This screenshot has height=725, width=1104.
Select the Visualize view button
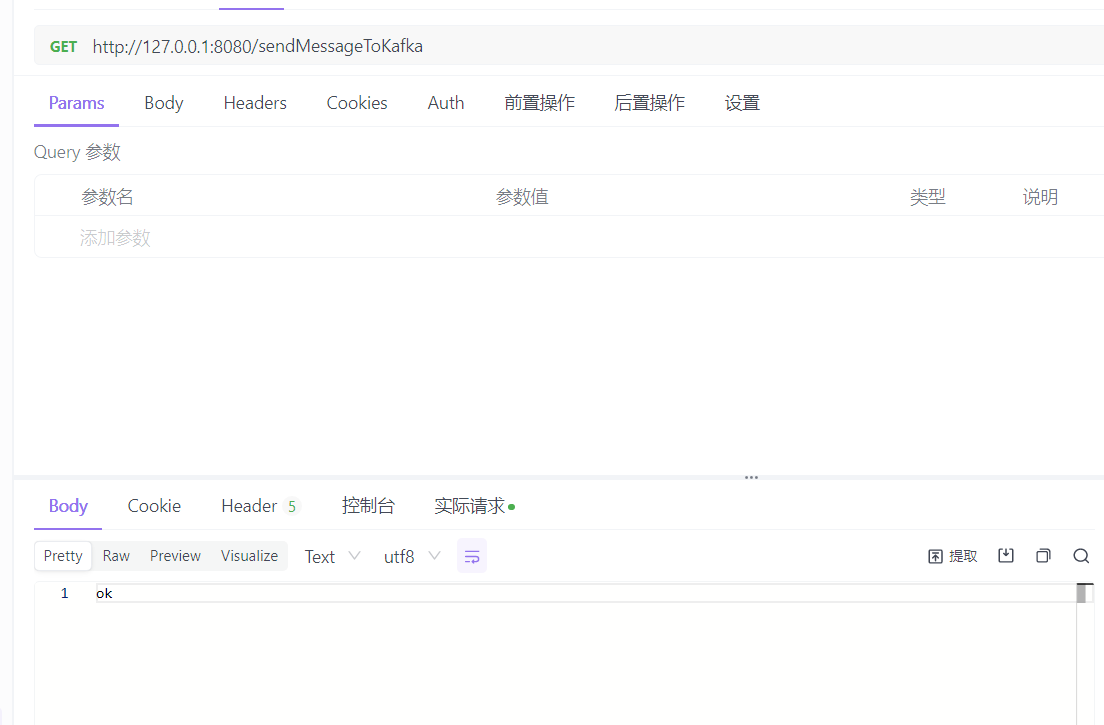click(249, 556)
